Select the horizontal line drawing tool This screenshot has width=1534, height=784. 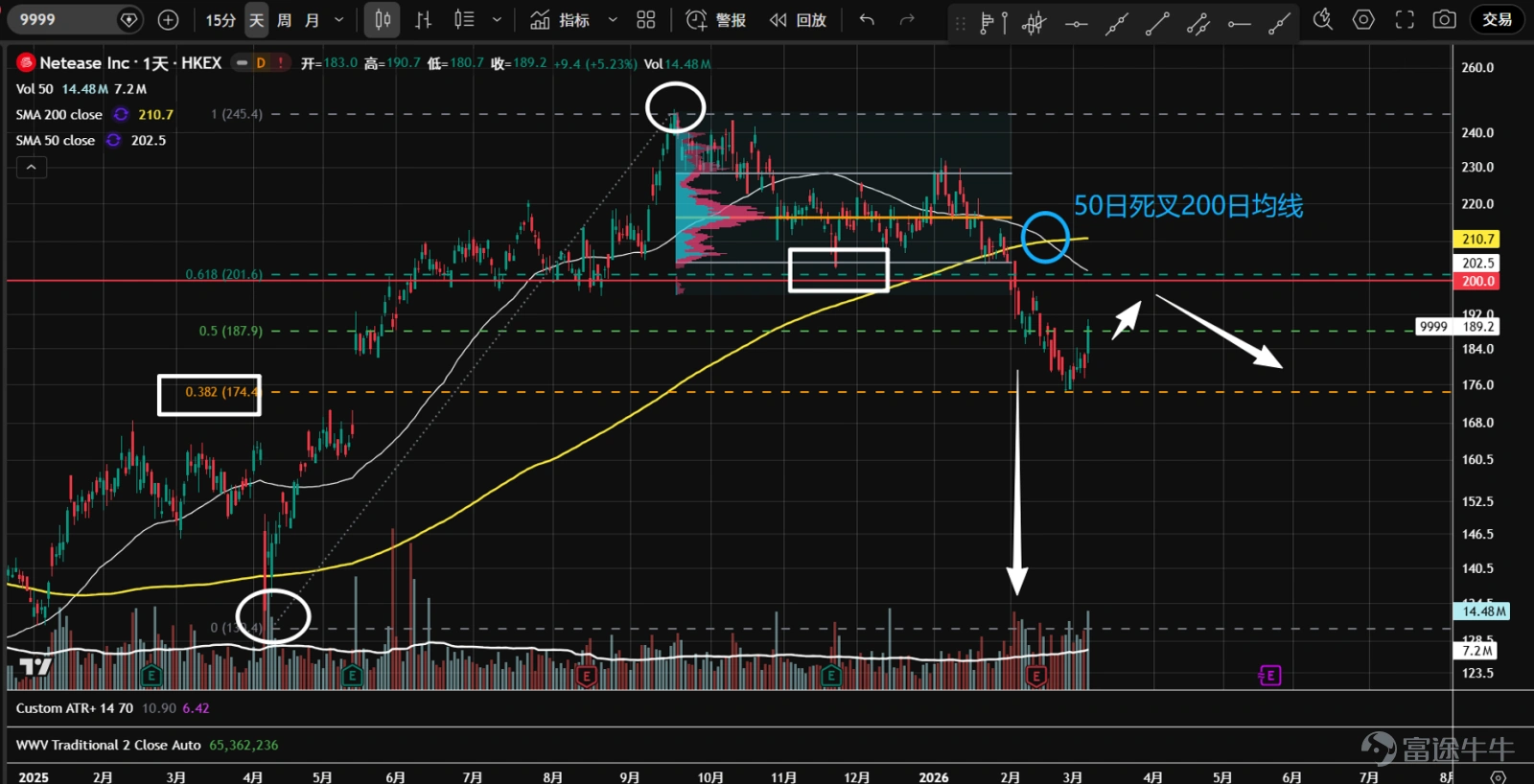pos(1076,23)
